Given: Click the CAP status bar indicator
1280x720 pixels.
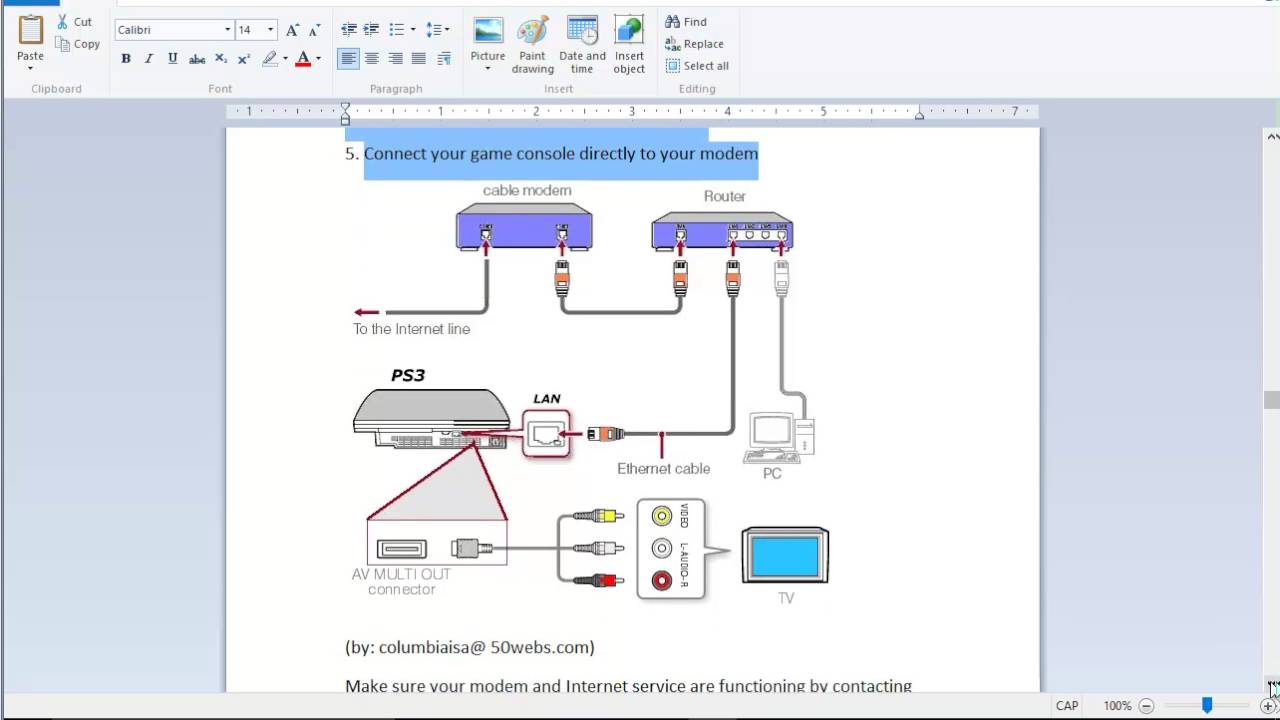Looking at the screenshot, I should pos(1067,706).
